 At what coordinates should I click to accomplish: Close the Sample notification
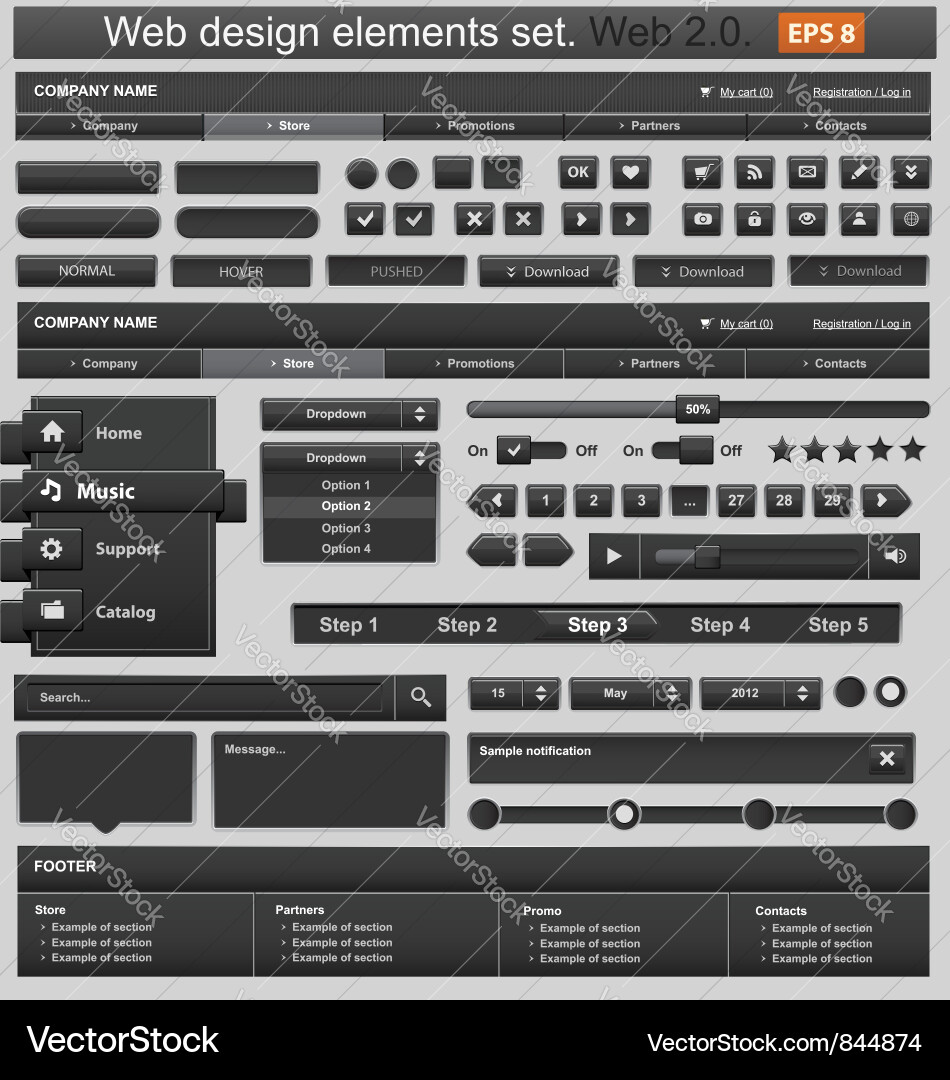click(887, 758)
